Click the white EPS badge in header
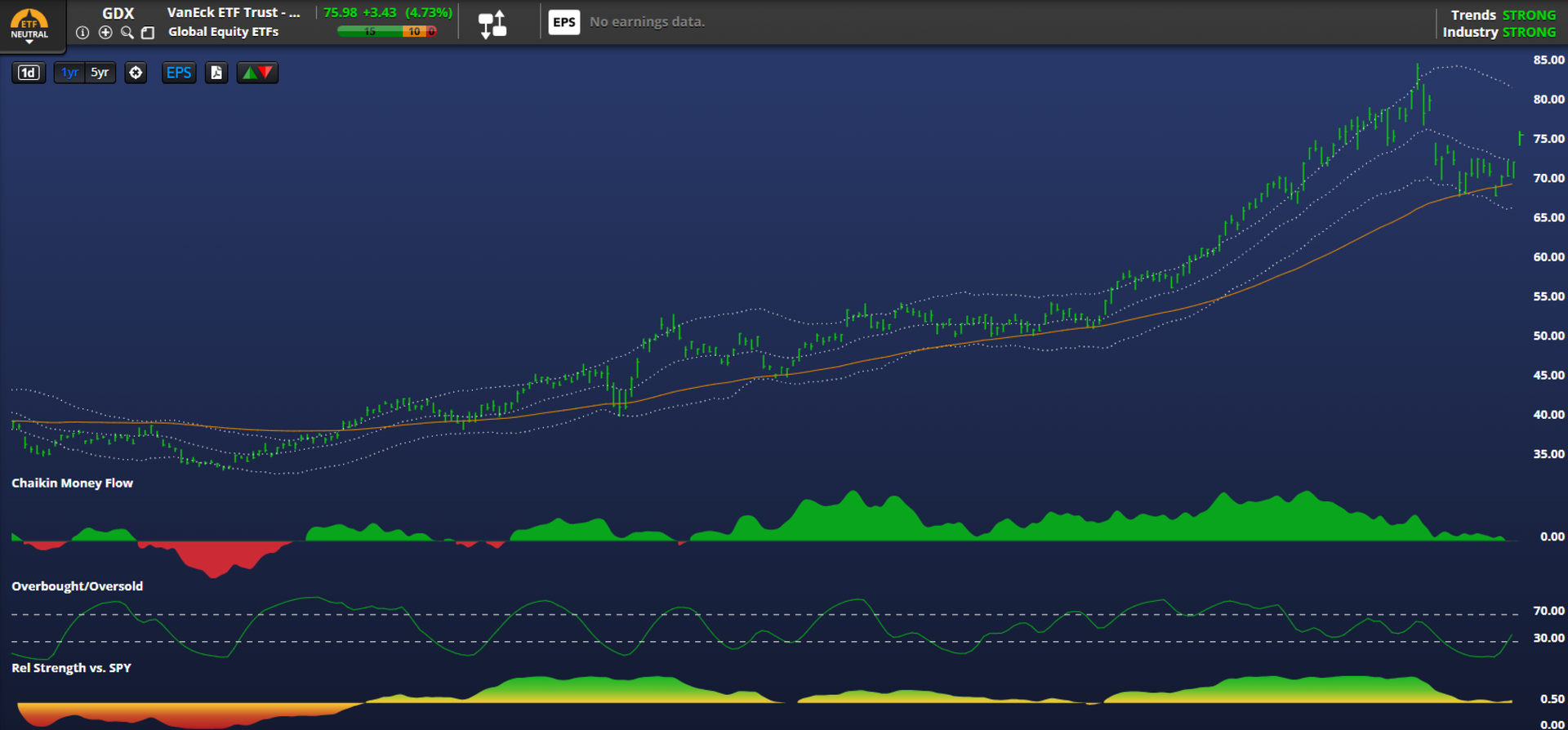The height and width of the screenshot is (730, 1568). coord(563,22)
